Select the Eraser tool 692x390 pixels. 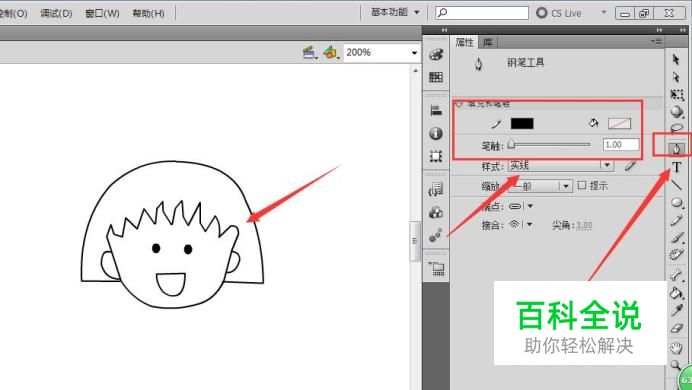point(676,328)
